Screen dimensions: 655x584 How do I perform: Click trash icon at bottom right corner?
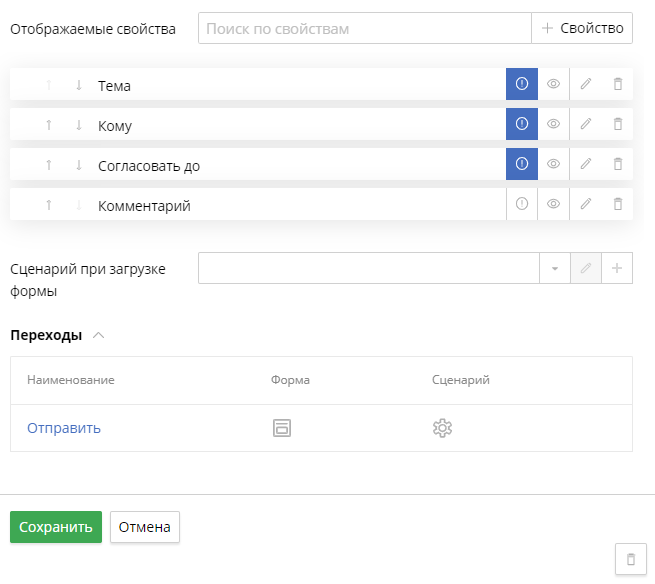[630, 560]
